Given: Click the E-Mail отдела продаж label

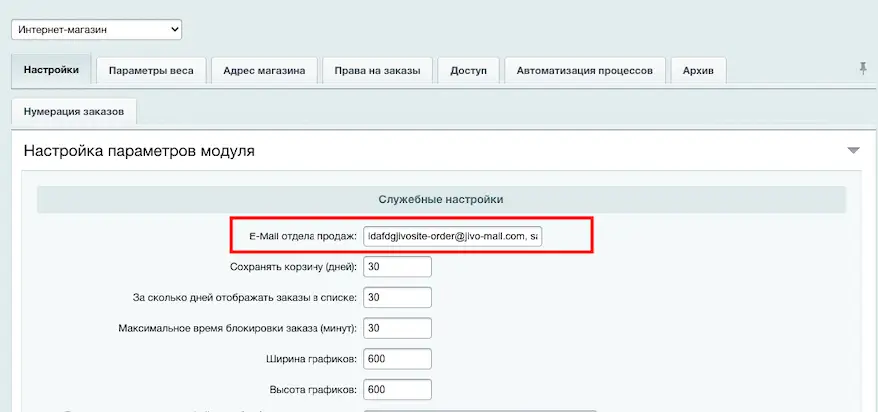Looking at the screenshot, I should pyautogui.click(x=302, y=236).
